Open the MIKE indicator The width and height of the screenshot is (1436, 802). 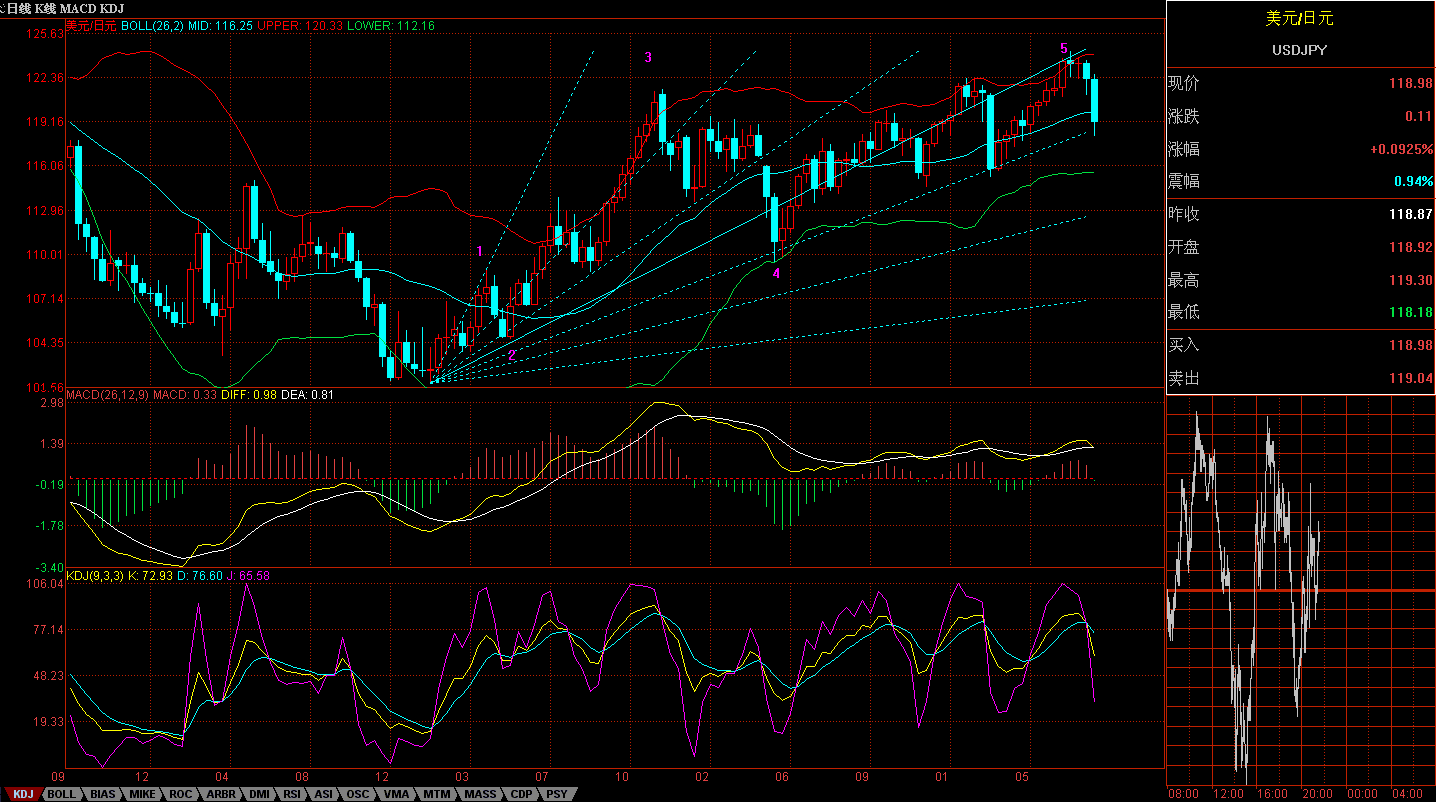(141, 793)
